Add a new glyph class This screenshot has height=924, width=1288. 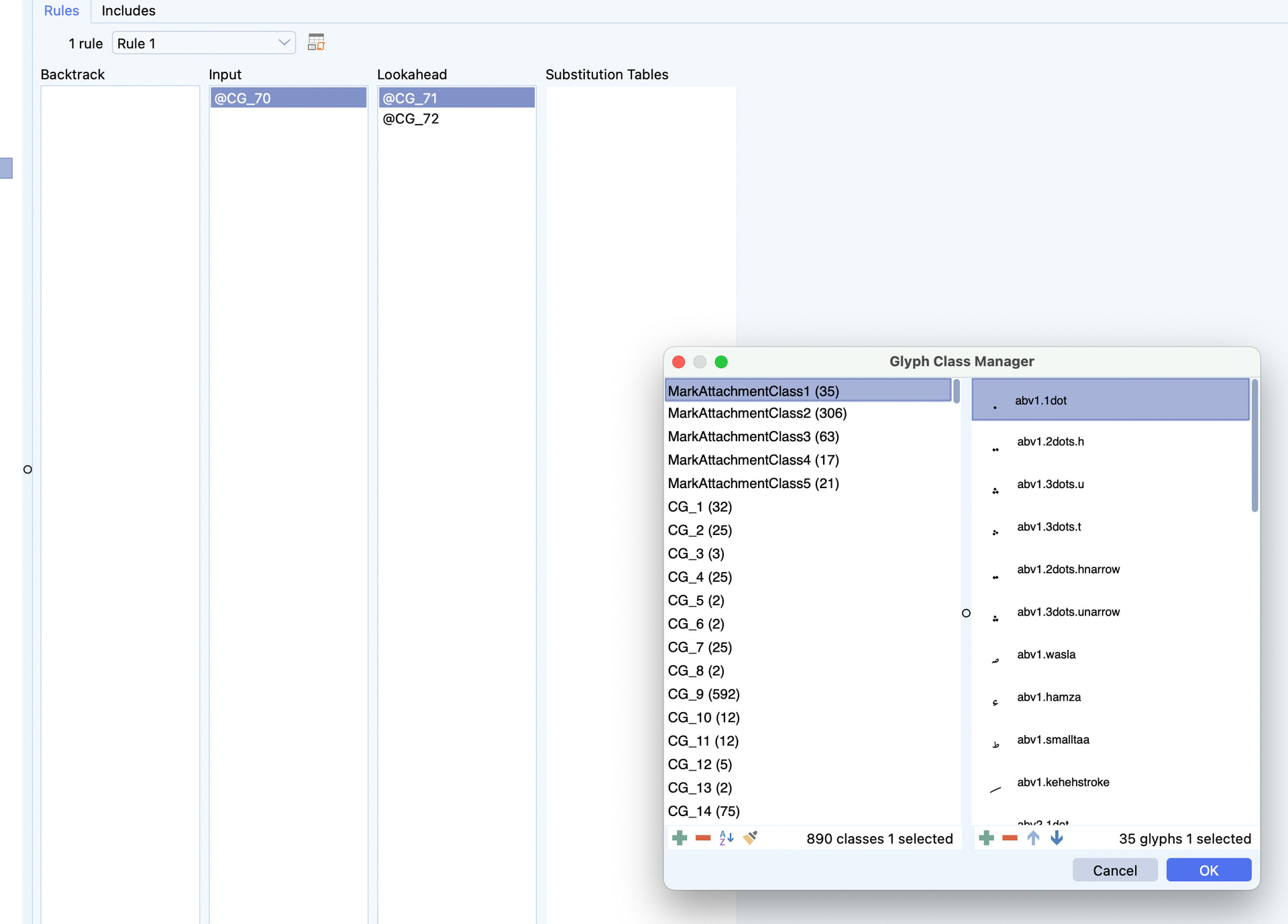pyautogui.click(x=680, y=838)
